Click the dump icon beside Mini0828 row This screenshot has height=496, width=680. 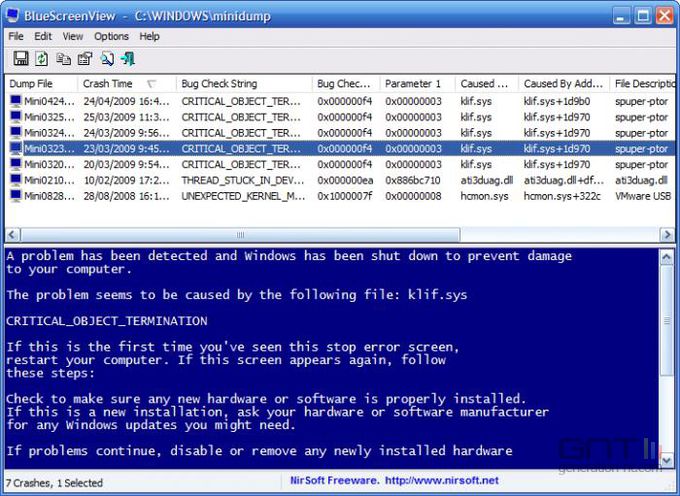15,197
